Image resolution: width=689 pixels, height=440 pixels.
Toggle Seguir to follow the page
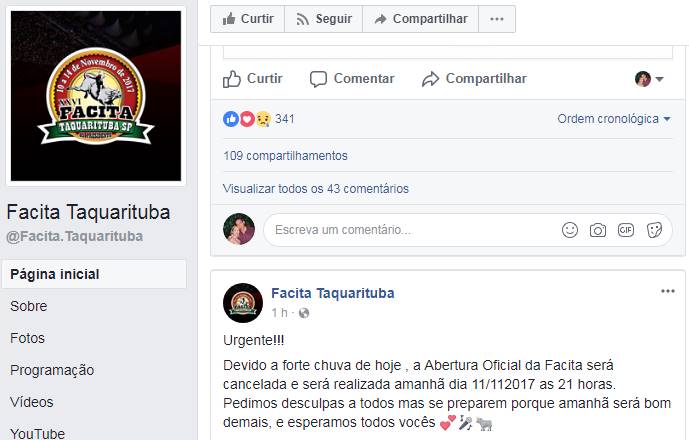click(324, 19)
